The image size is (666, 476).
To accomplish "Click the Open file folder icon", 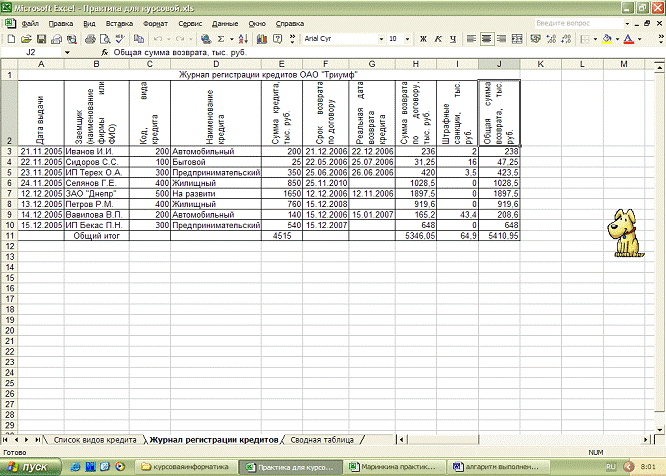I will [24, 39].
